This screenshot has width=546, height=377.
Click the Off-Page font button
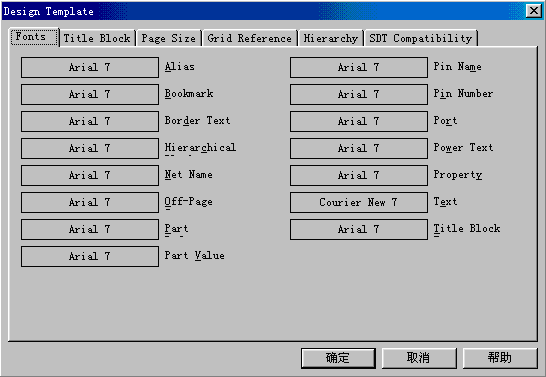click(x=90, y=202)
